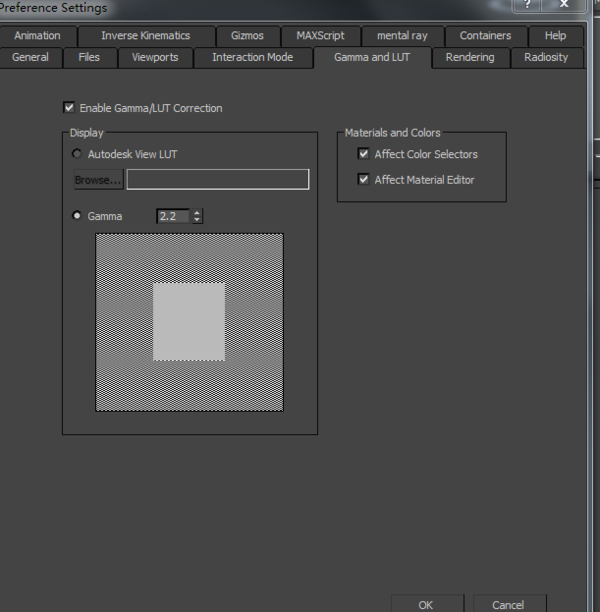Click the LUT file path field
Screen dimensions: 600x612
[217, 180]
